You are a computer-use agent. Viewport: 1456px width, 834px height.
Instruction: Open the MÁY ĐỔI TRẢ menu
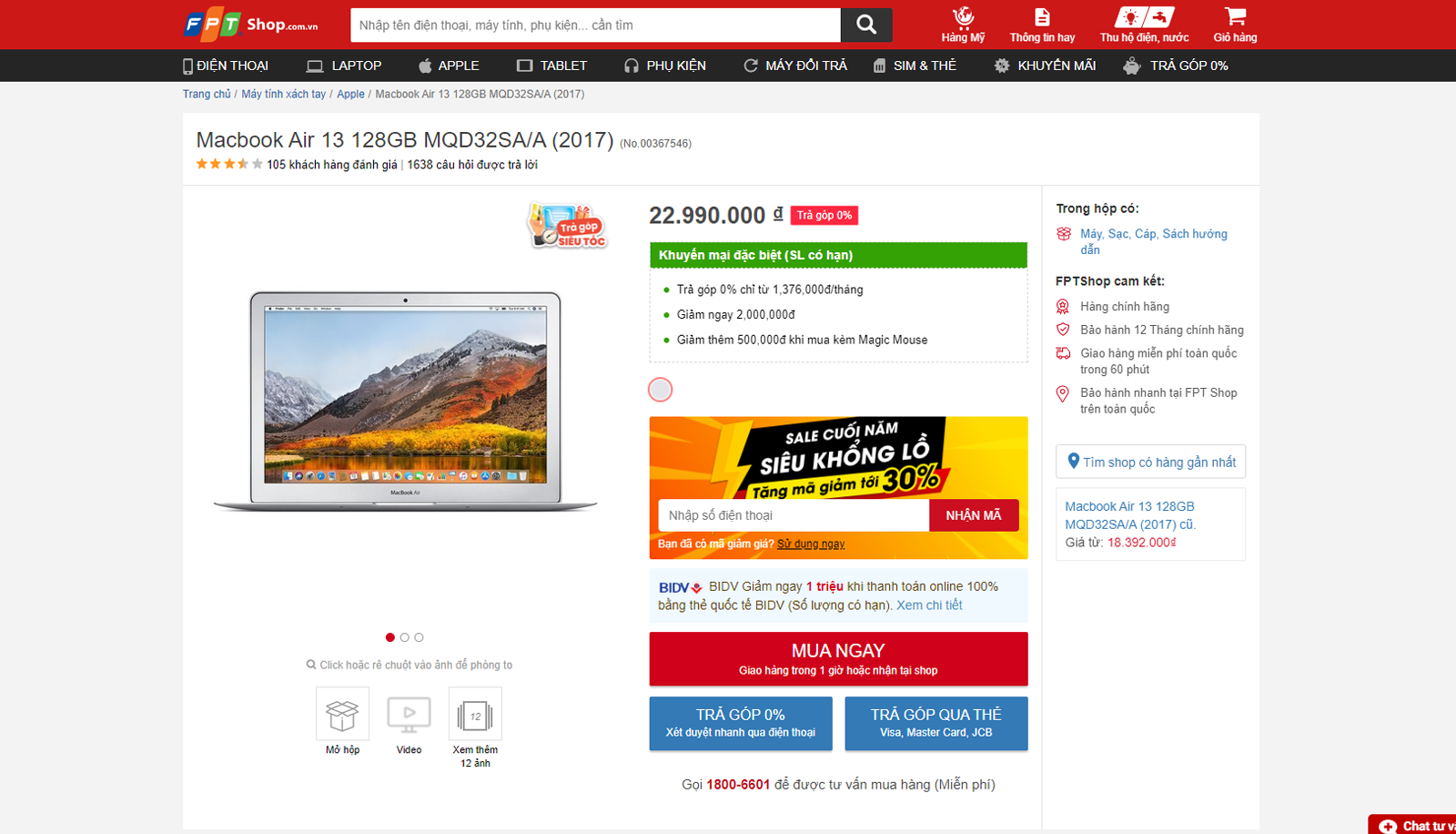coord(795,66)
